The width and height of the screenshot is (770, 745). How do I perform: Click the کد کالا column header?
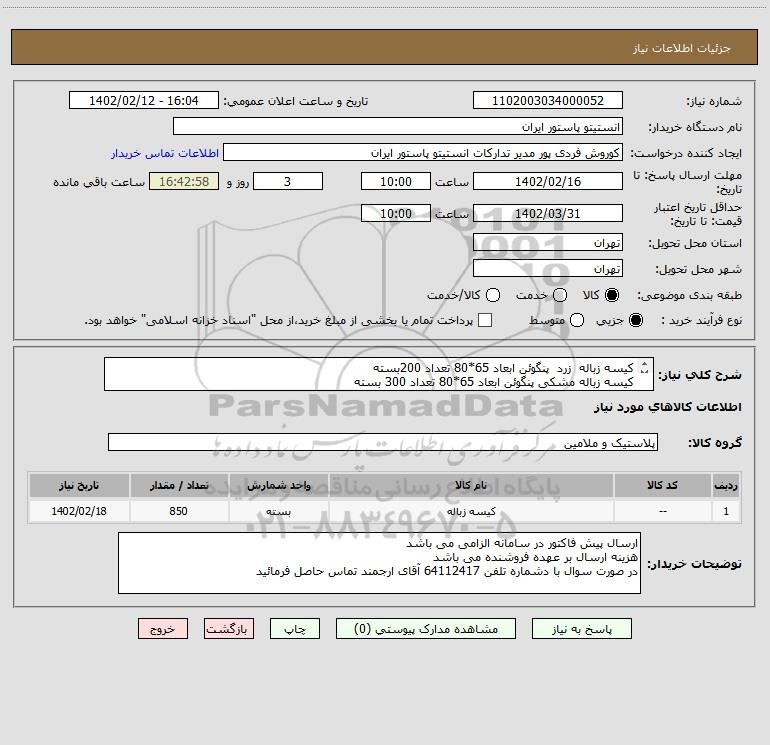tap(662, 485)
